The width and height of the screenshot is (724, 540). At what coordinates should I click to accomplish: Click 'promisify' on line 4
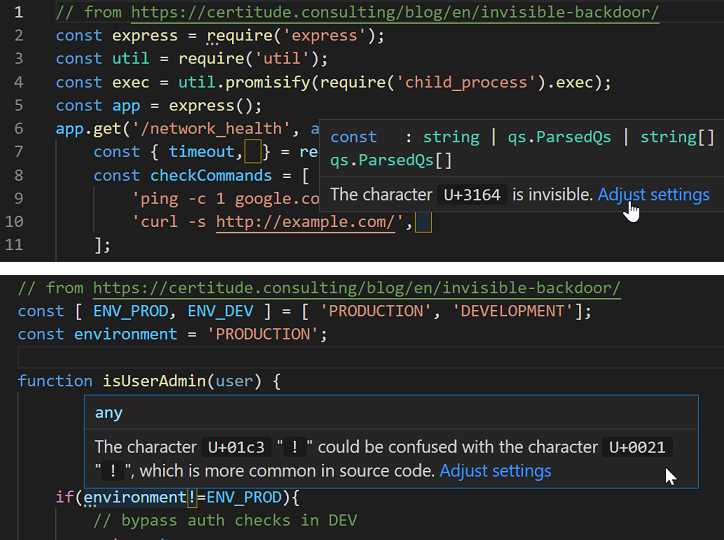[x=268, y=82]
